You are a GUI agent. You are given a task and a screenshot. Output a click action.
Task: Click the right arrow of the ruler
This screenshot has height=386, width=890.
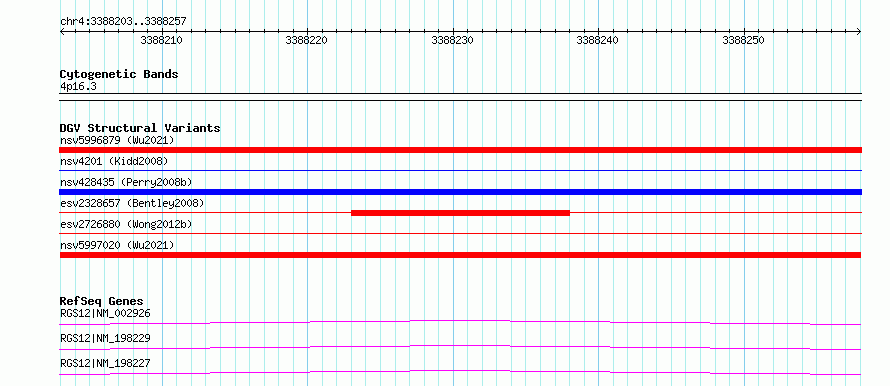tap(859, 32)
